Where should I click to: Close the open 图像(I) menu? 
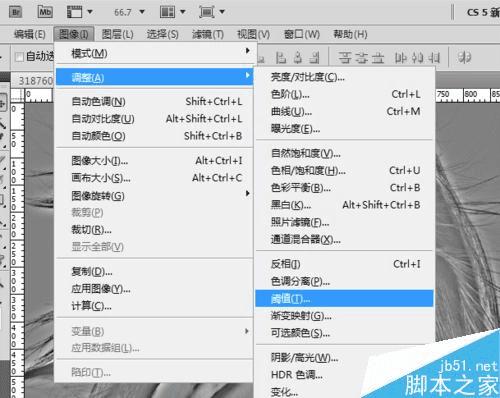pyautogui.click(x=74, y=34)
